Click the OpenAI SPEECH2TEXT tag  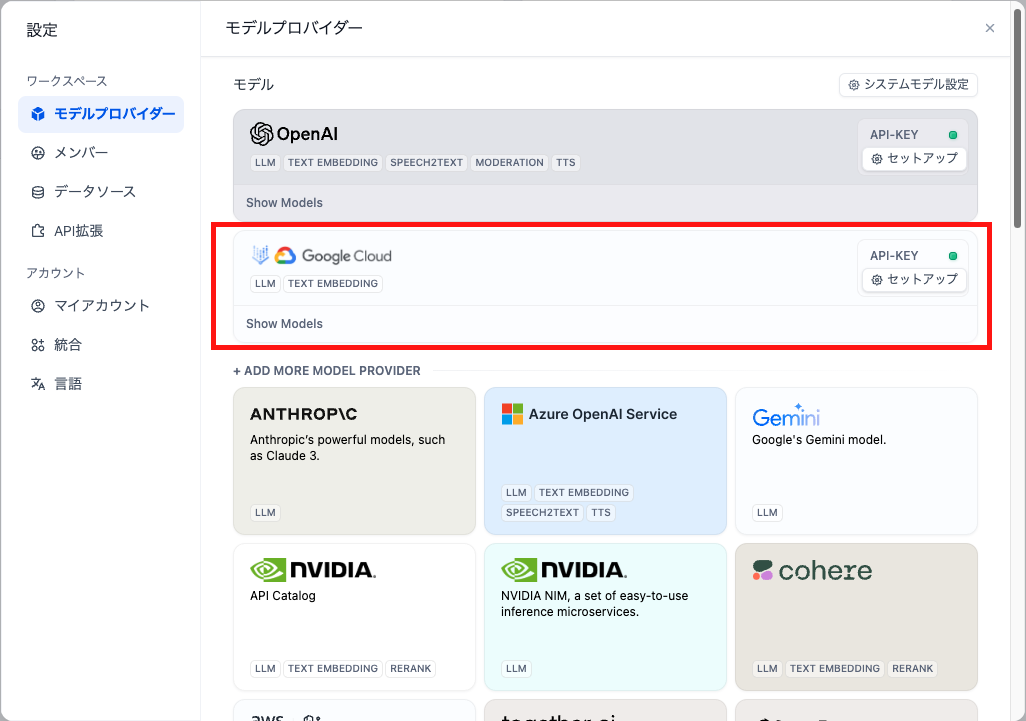tap(427, 163)
